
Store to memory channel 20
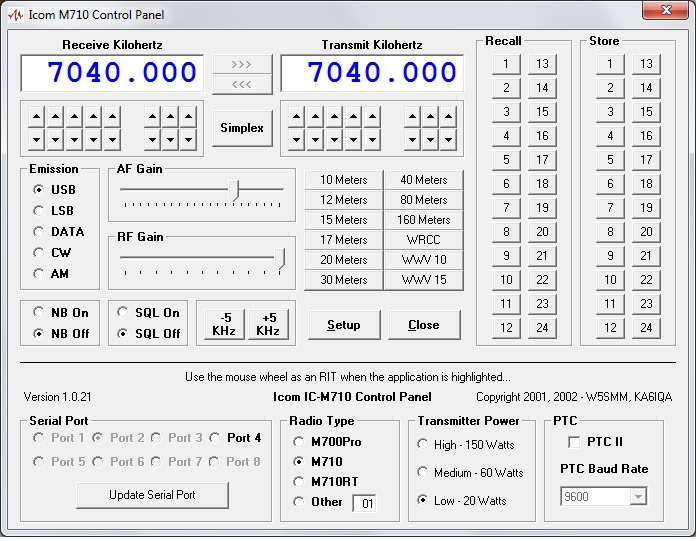pyautogui.click(x=646, y=232)
